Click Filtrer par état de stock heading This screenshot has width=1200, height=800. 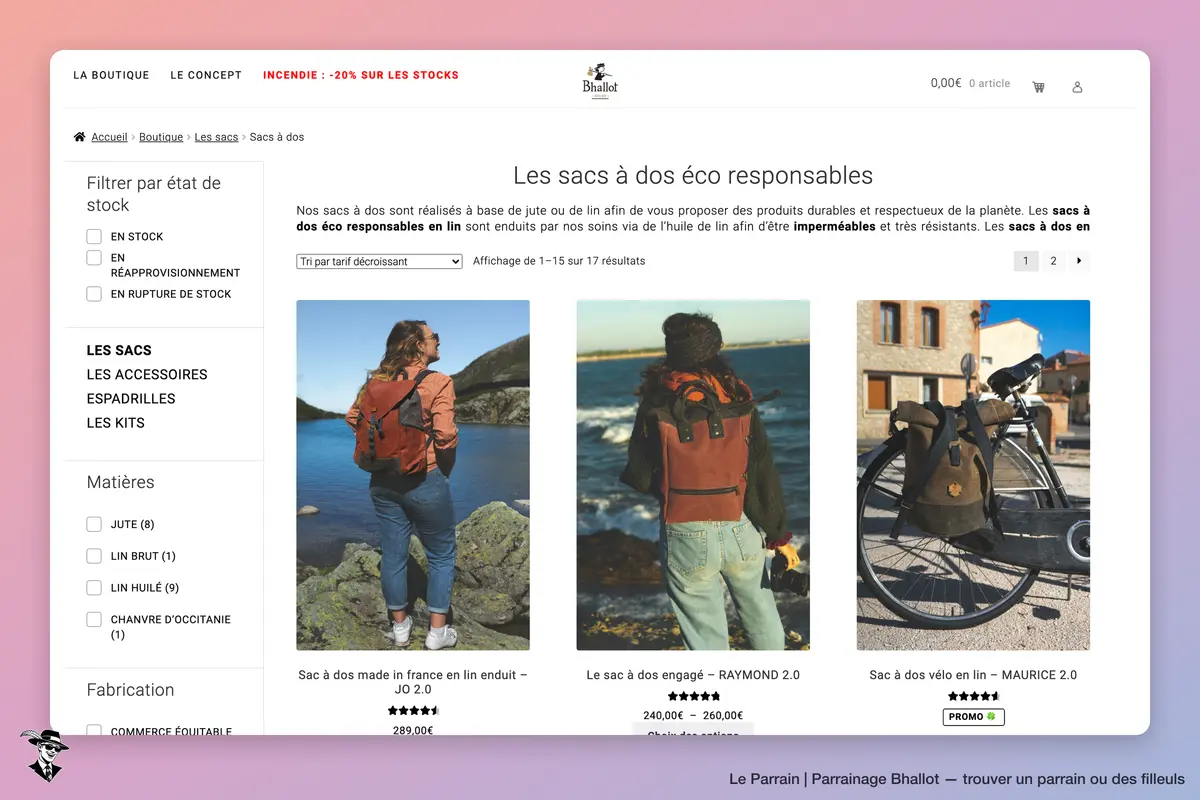pyautogui.click(x=154, y=194)
